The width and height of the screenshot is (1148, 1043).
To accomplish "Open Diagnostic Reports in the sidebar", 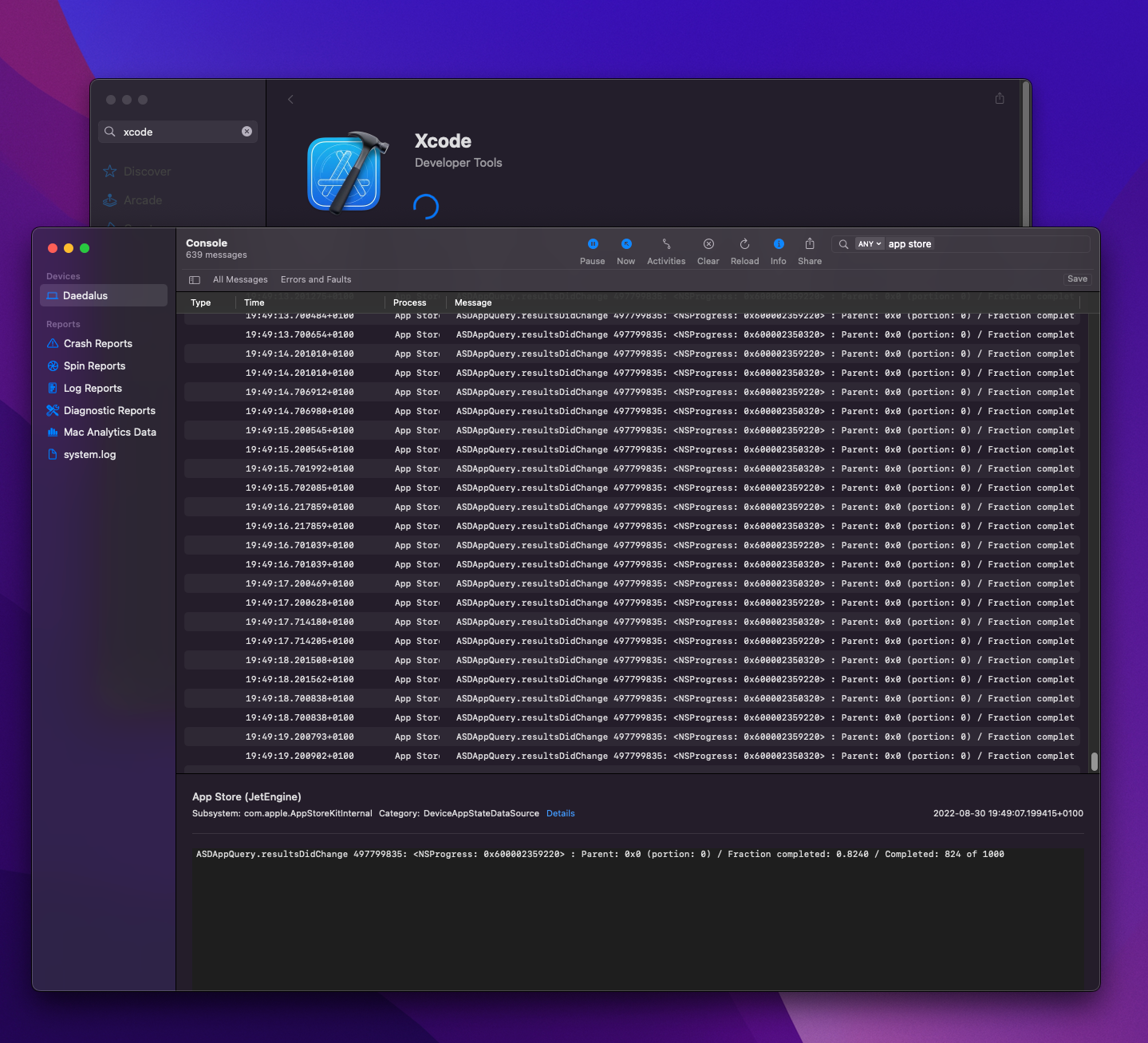I will tap(109, 411).
